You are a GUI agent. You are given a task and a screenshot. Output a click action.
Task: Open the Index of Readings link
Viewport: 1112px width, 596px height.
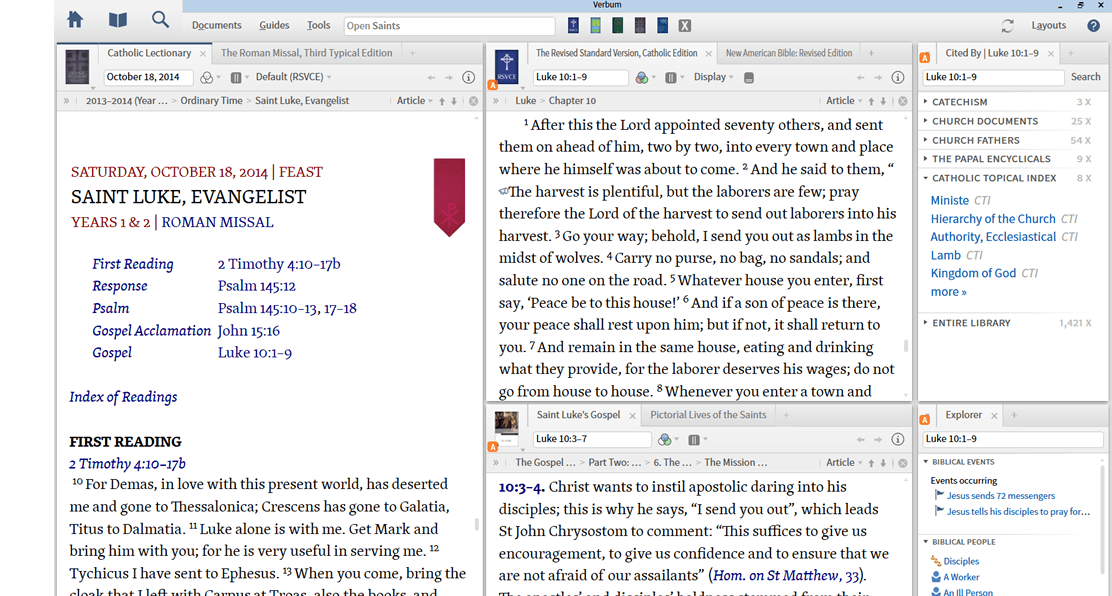(x=123, y=397)
